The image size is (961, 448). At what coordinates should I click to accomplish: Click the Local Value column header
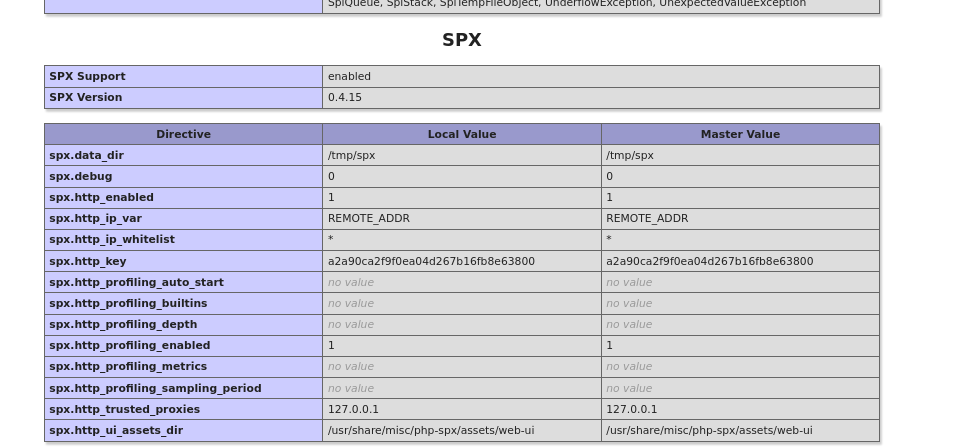(x=462, y=134)
